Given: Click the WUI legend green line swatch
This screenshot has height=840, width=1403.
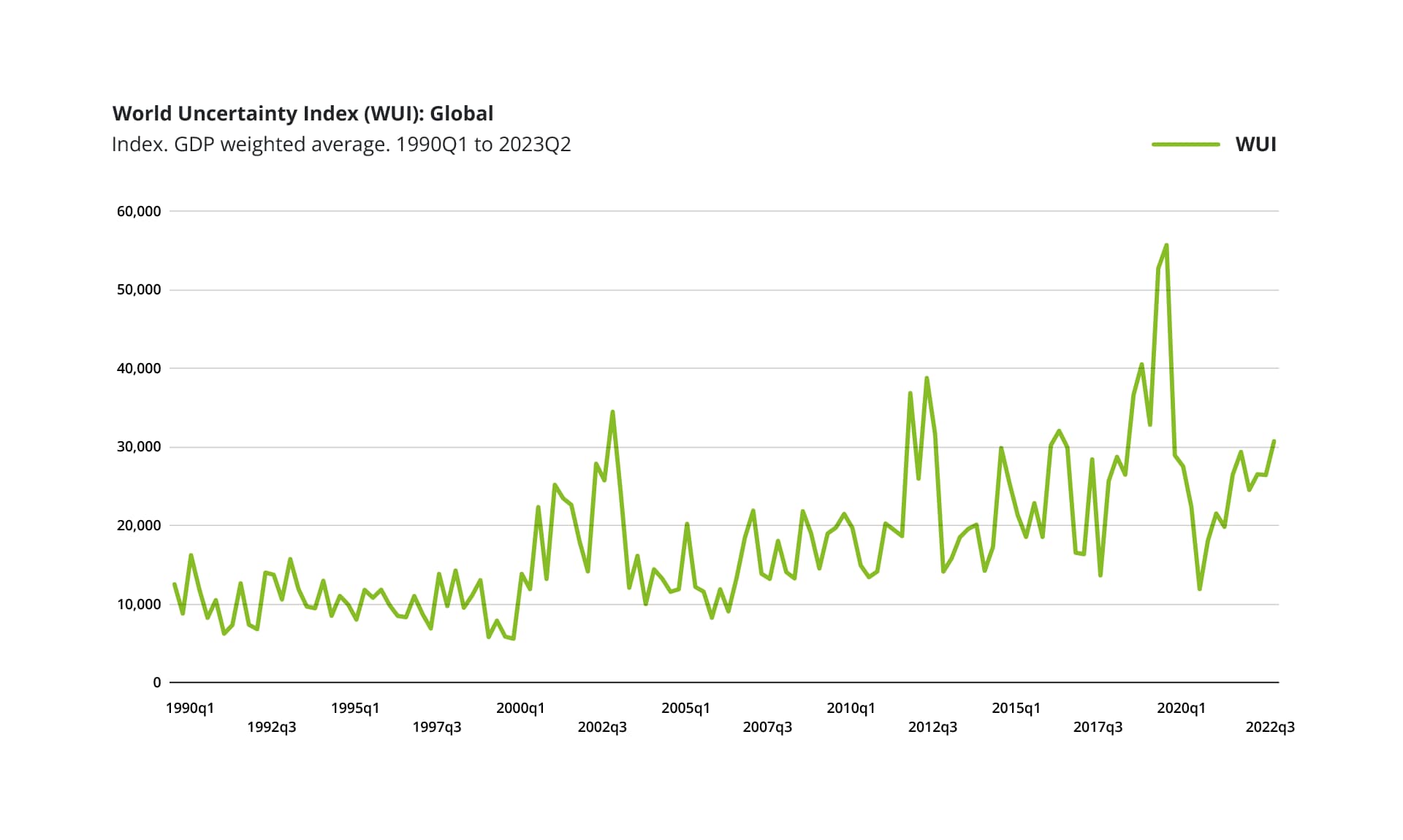Looking at the screenshot, I should pos(1185,145).
